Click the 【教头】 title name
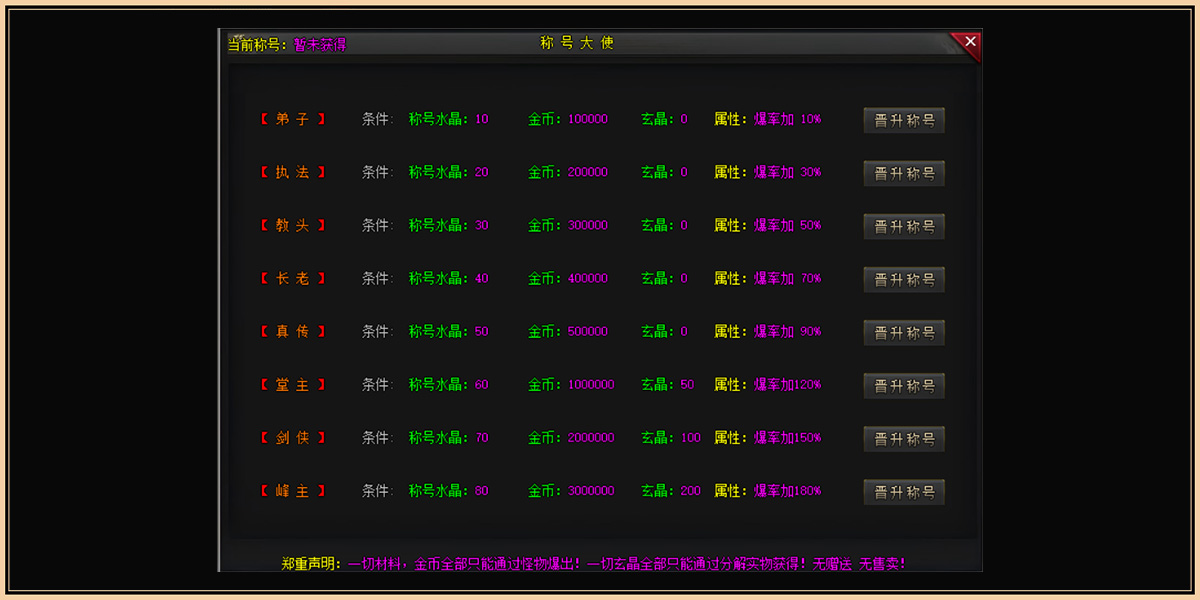Image resolution: width=1200 pixels, height=600 pixels. tap(293, 225)
